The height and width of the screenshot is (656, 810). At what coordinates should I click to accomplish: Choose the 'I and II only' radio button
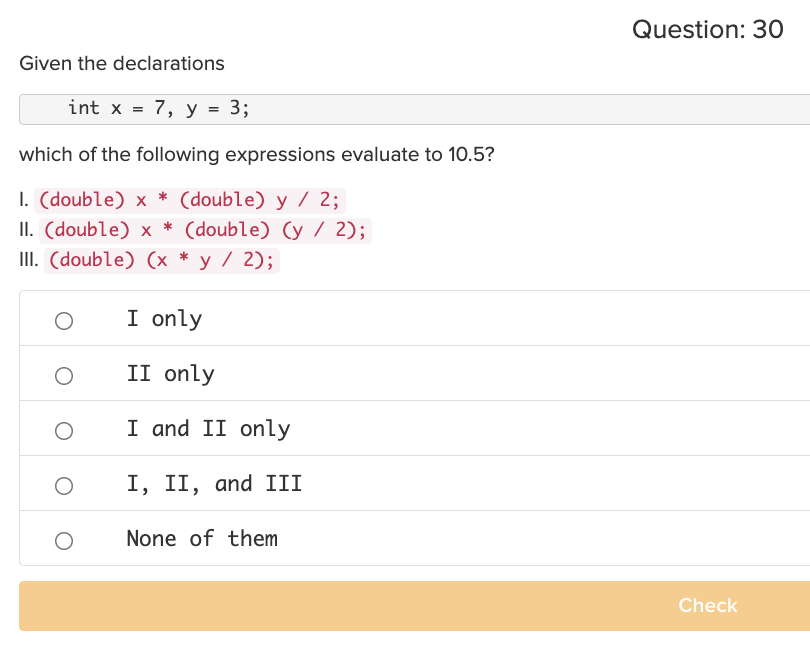[x=64, y=431]
